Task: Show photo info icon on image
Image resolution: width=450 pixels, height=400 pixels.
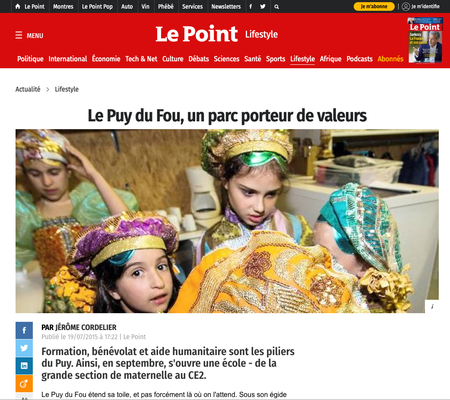Action: tap(432, 306)
